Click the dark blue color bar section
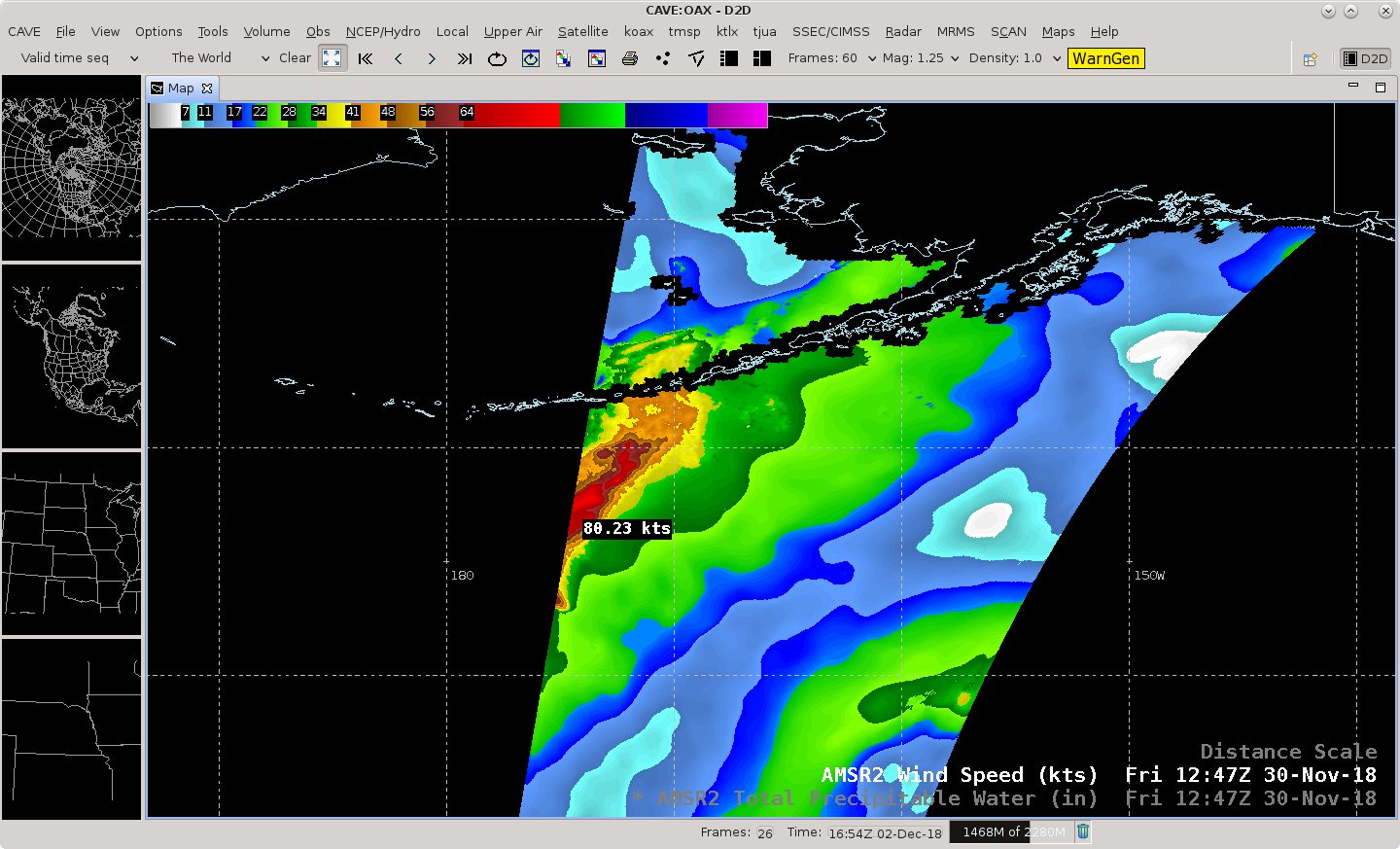 pyautogui.click(x=666, y=115)
